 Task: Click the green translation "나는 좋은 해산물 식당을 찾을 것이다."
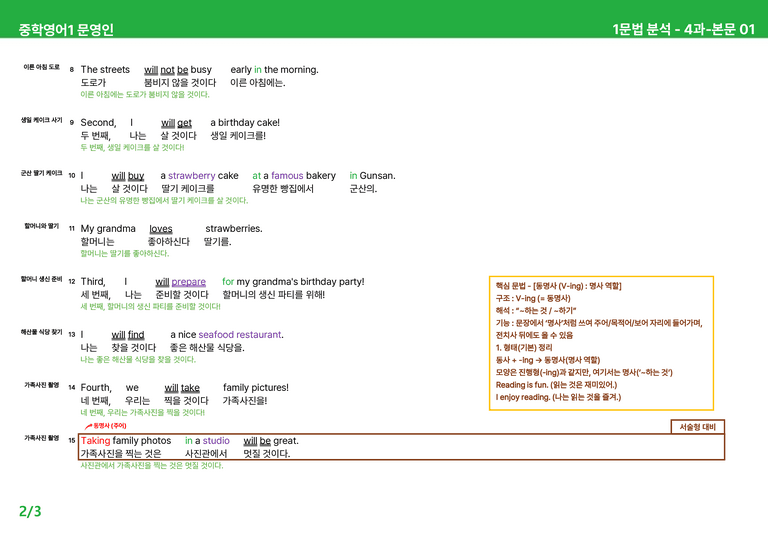(x=138, y=359)
